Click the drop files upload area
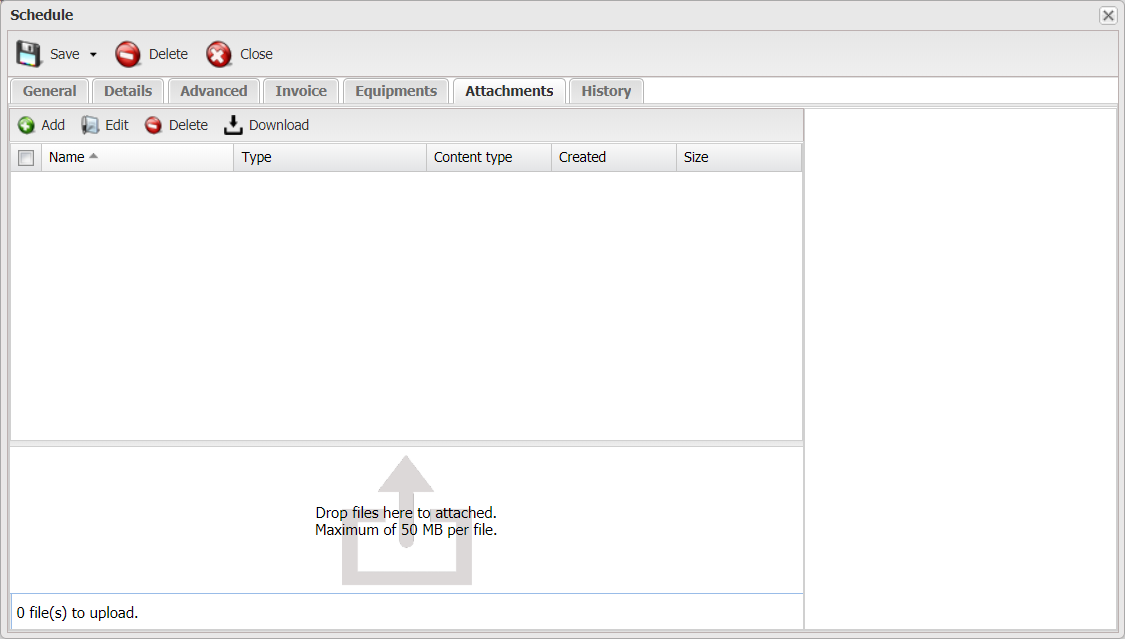This screenshot has width=1125, height=639. [x=406, y=521]
